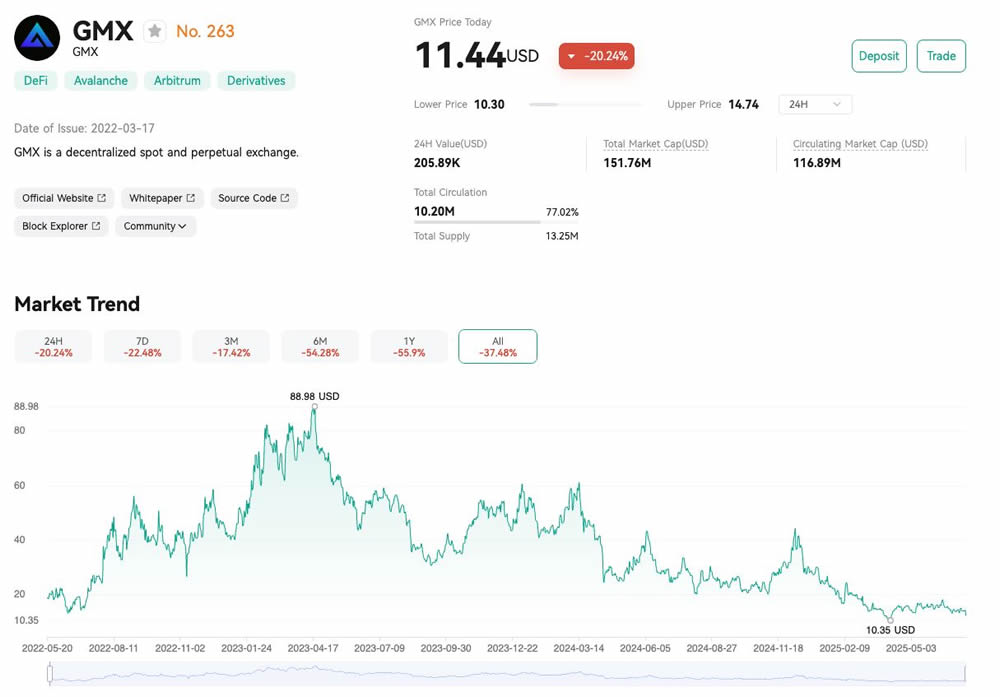1000x697 pixels.
Task: Switch to the 1Y trend view
Action: (x=408, y=346)
